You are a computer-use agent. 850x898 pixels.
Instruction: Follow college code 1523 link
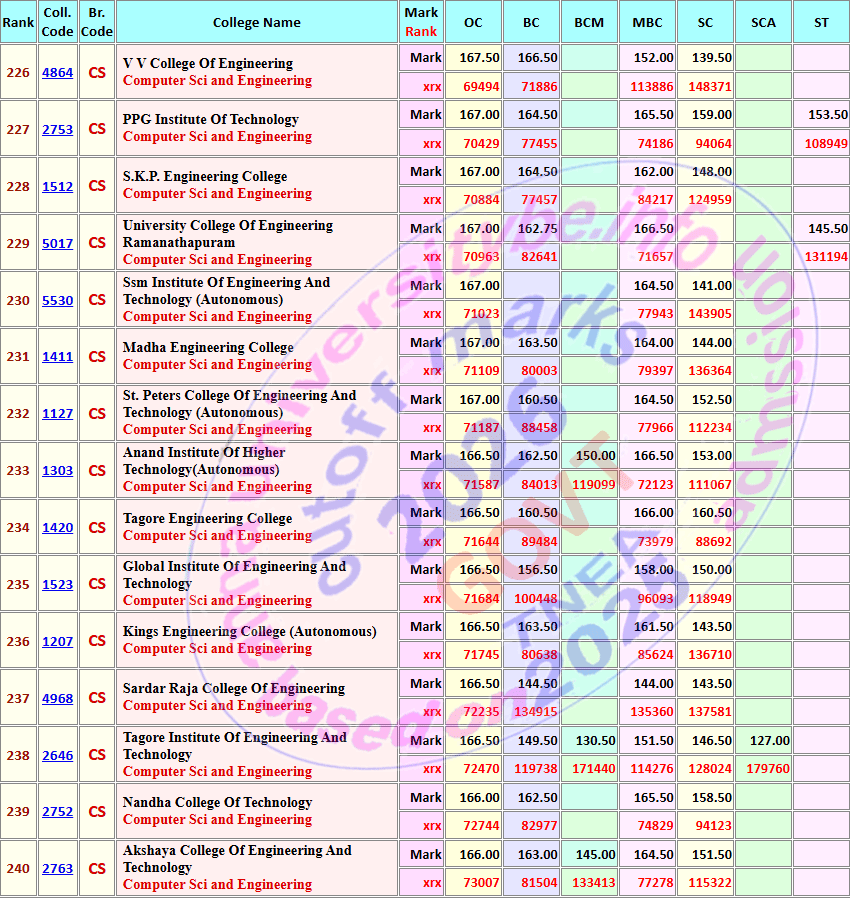[x=57, y=585]
